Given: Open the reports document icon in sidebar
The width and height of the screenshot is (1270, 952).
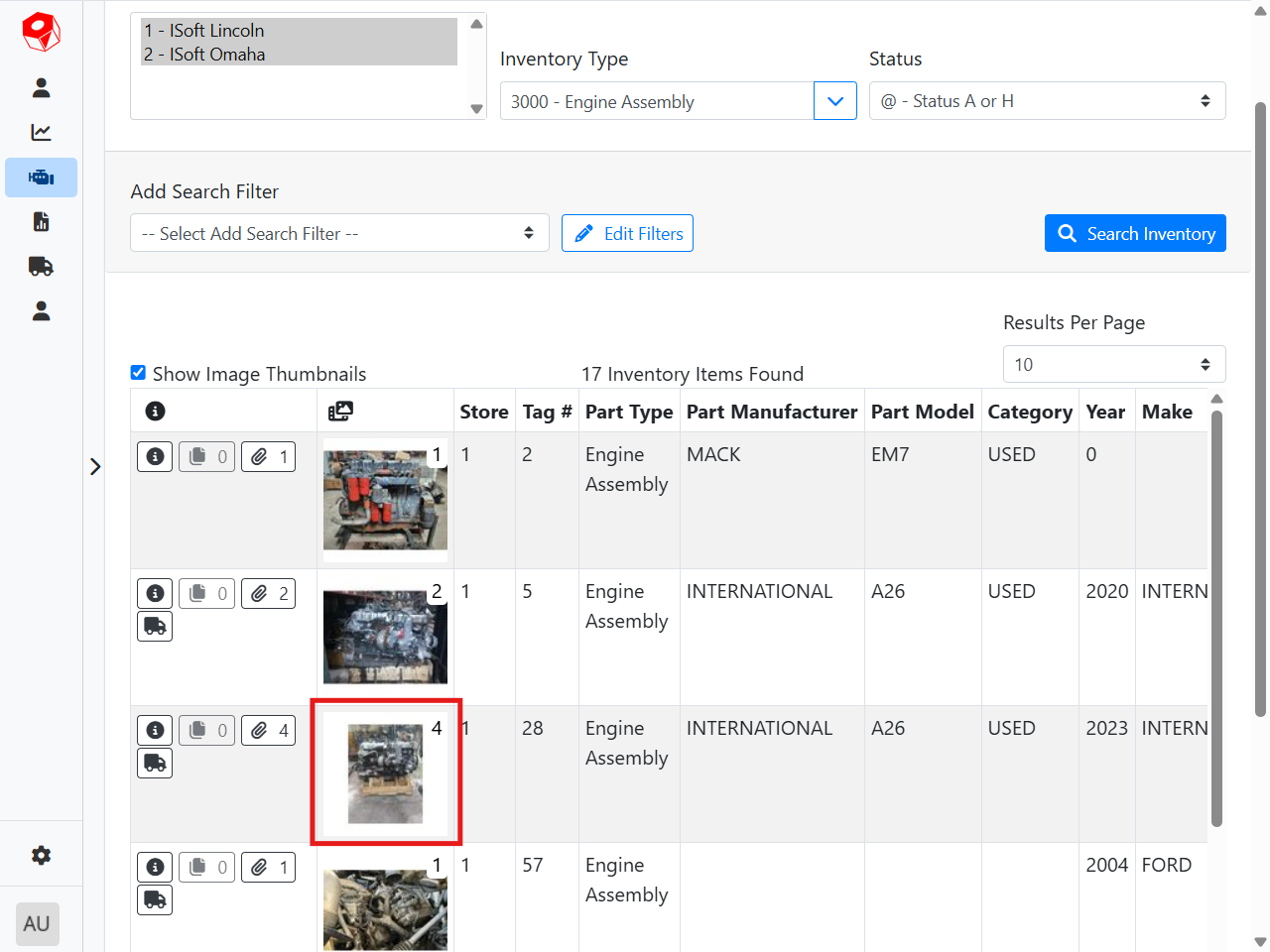Looking at the screenshot, I should (x=41, y=222).
